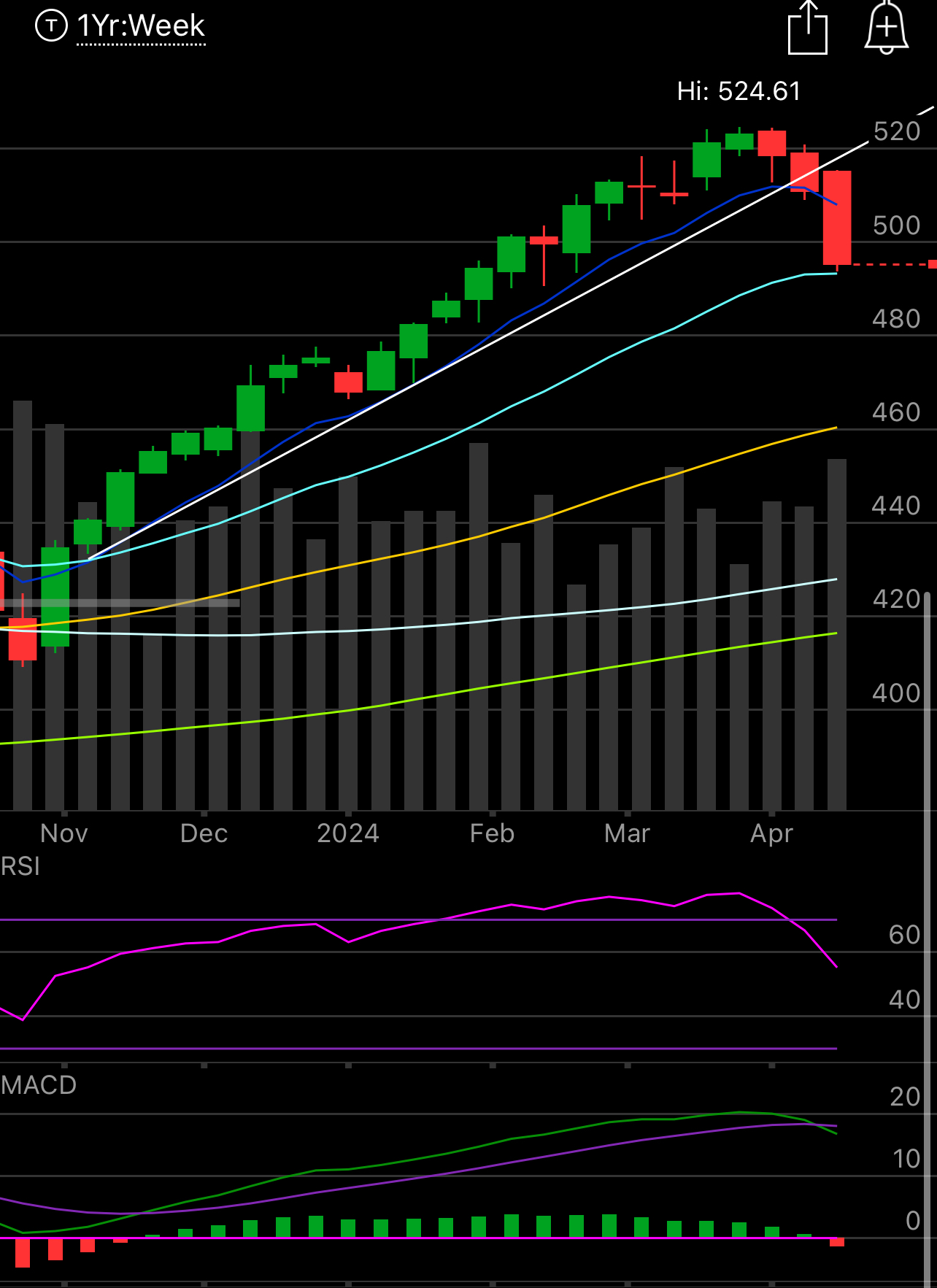Tap the MACD 0 level label

click(x=913, y=1221)
